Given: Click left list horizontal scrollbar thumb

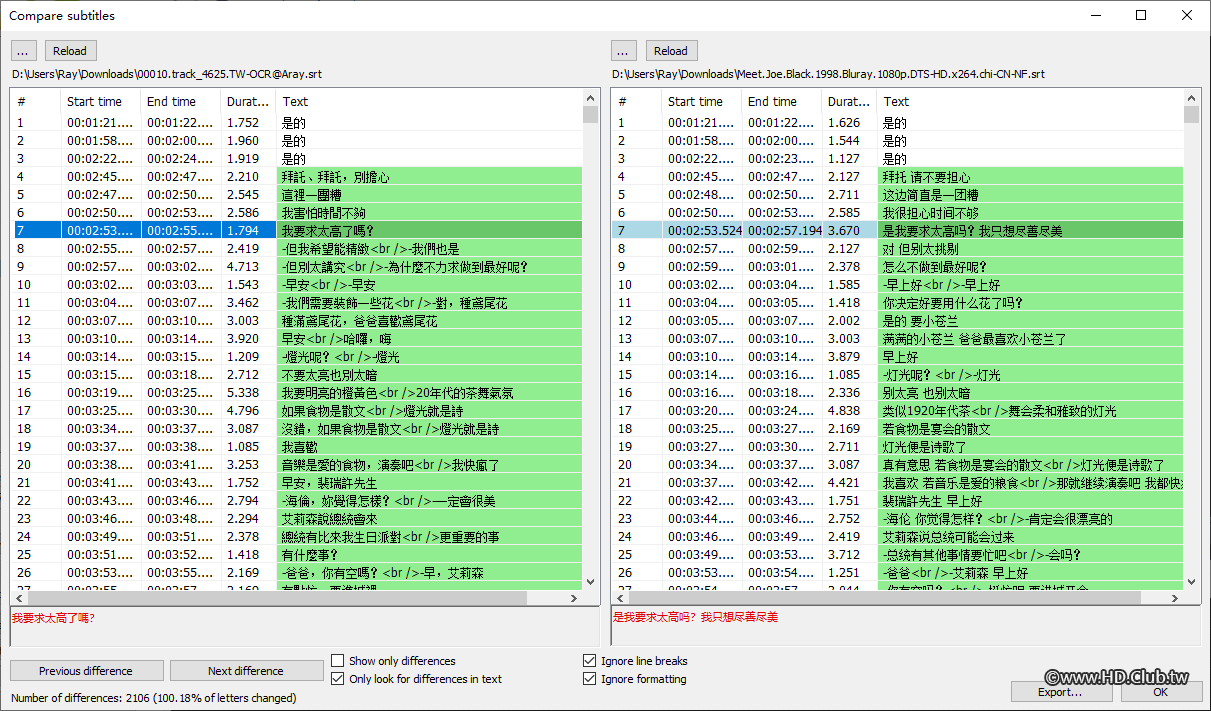Looking at the screenshot, I should [277, 598].
